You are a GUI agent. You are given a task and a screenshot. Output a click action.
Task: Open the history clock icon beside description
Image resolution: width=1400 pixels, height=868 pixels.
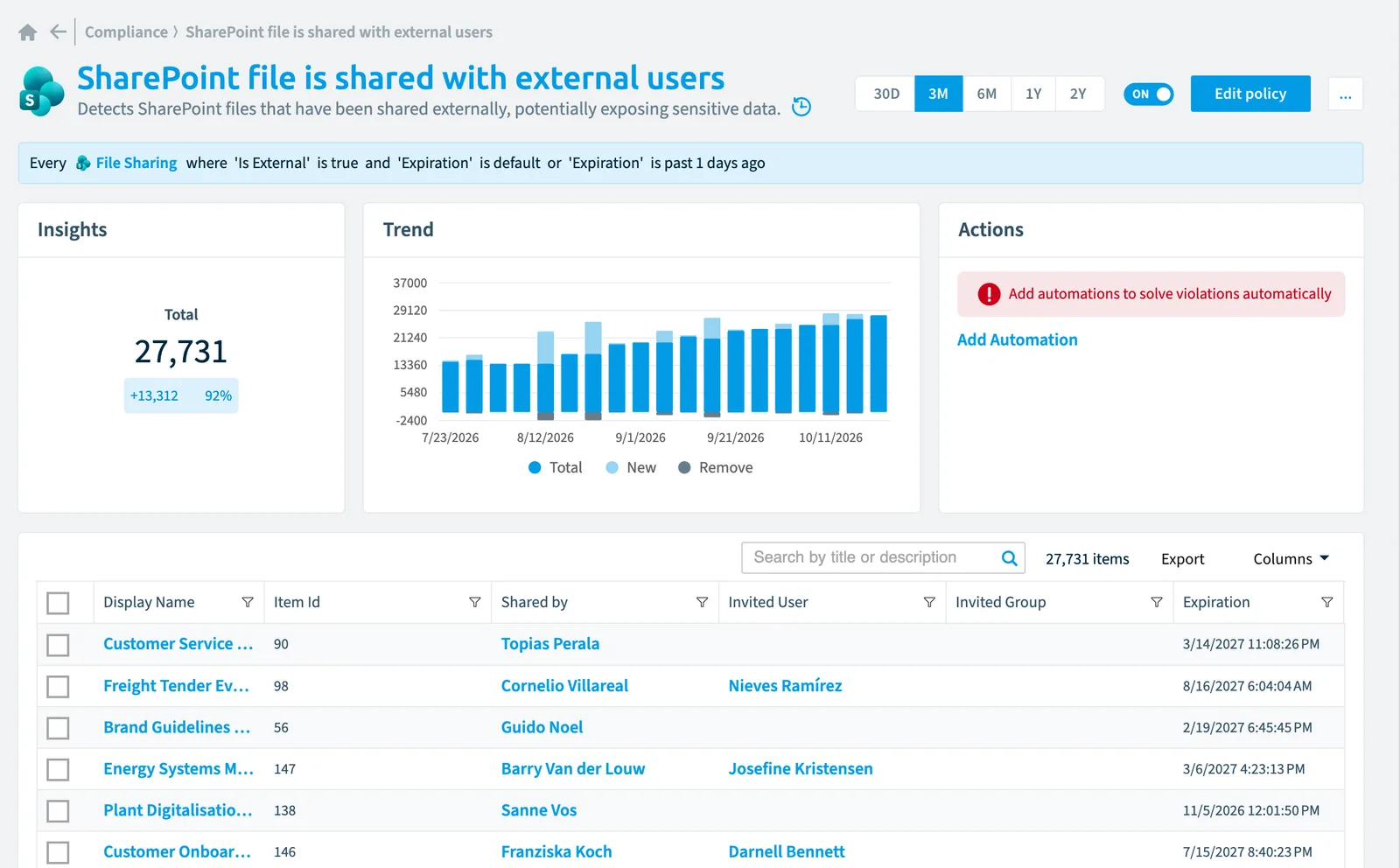click(801, 107)
